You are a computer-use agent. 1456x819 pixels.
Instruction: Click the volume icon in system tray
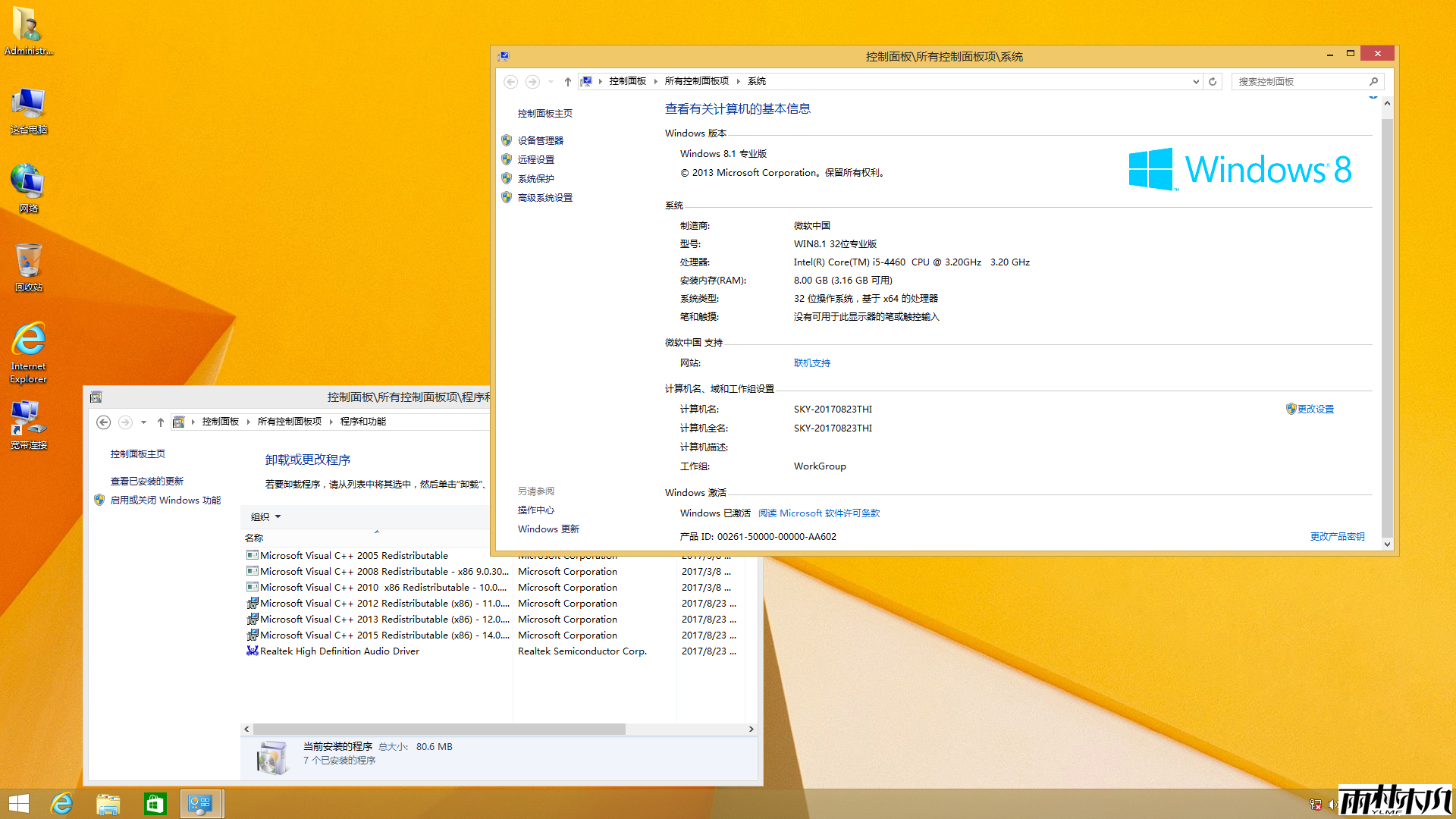click(x=1332, y=805)
